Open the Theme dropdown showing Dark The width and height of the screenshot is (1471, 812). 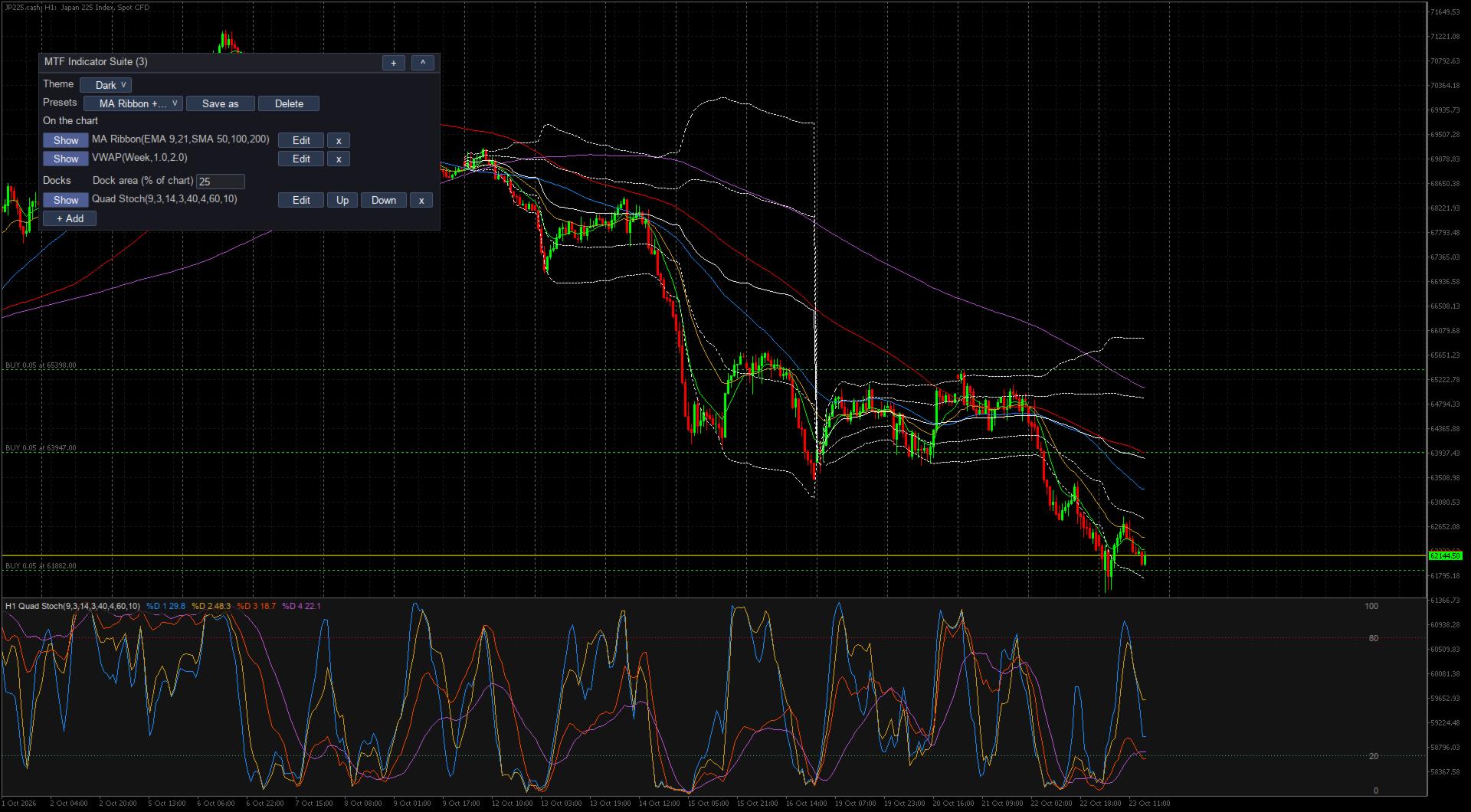click(106, 85)
